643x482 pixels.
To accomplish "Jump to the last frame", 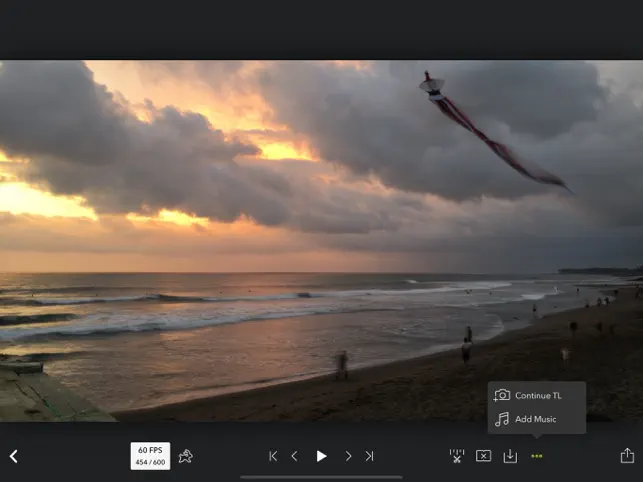I will (x=369, y=456).
